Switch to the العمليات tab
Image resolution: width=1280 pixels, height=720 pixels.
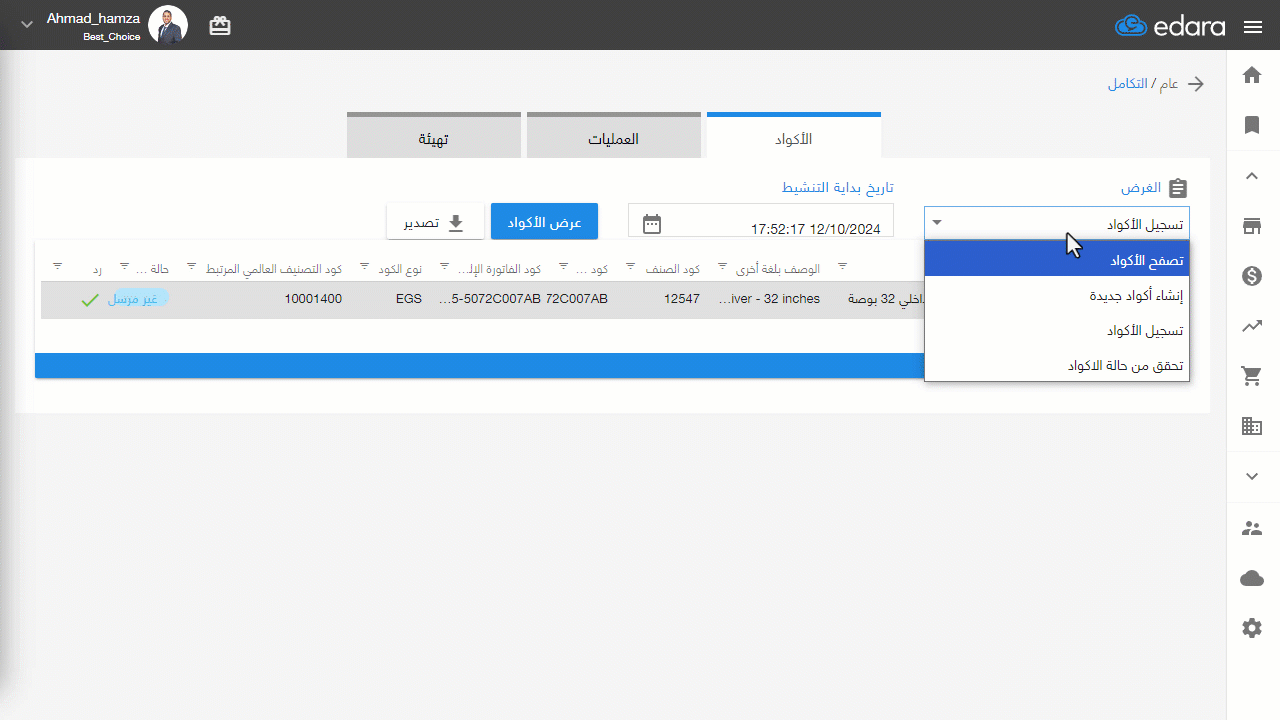[x=614, y=136]
